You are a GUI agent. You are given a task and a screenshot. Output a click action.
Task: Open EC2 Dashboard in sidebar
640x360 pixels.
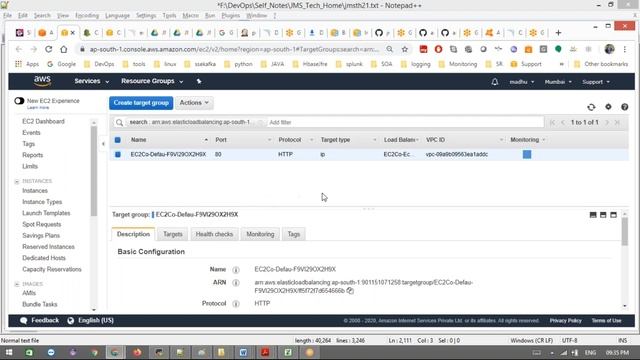pyautogui.click(x=43, y=122)
